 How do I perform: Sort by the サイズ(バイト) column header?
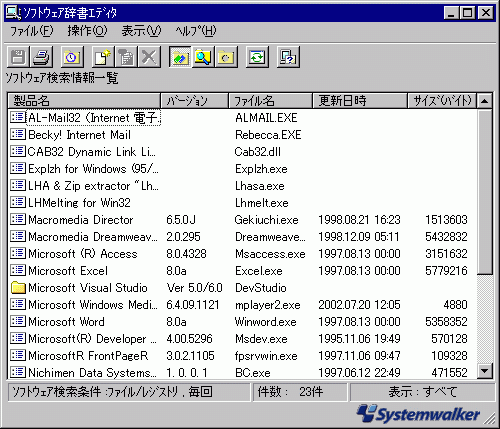tap(442, 100)
